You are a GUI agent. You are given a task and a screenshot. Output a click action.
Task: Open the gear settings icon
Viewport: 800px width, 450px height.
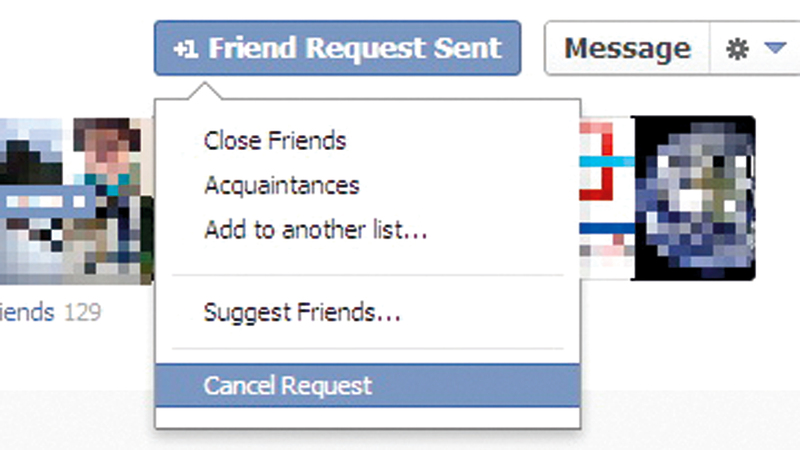click(x=736, y=49)
